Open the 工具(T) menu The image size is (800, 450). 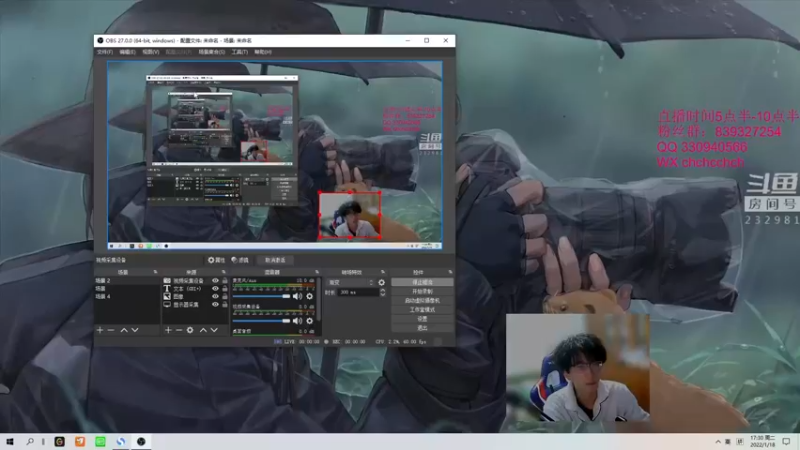(x=240, y=52)
